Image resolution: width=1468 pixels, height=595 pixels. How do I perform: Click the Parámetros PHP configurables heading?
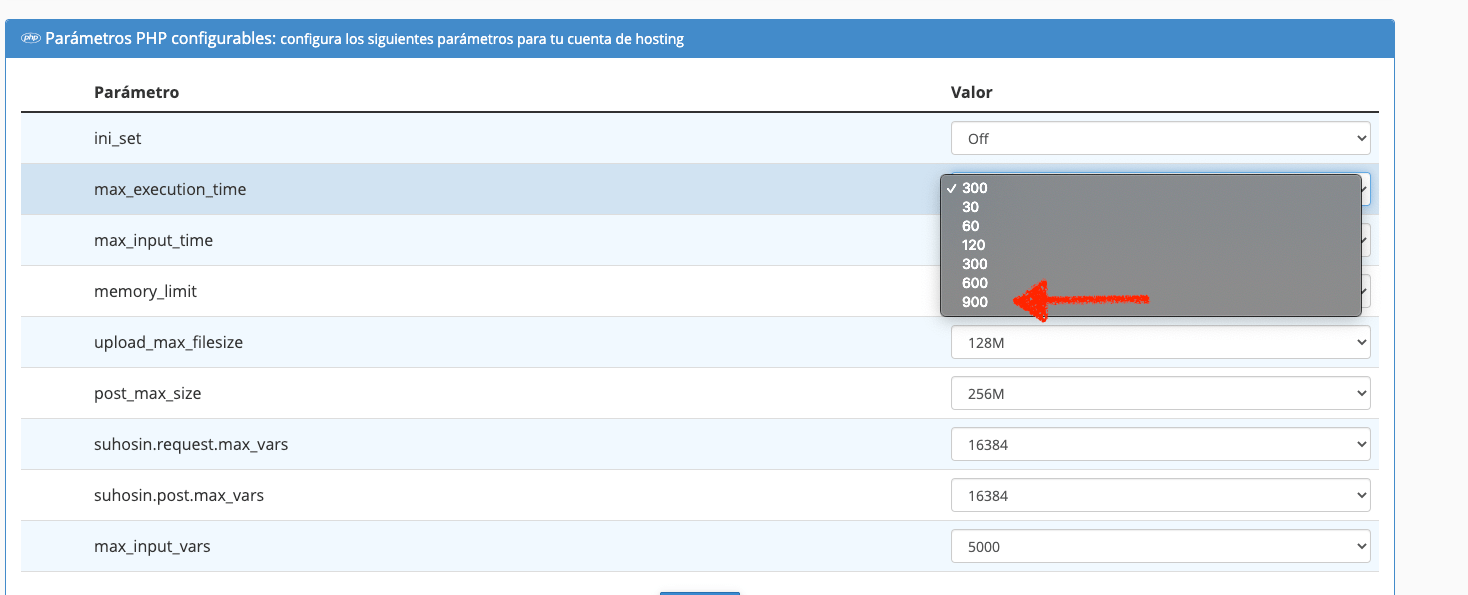pos(160,39)
